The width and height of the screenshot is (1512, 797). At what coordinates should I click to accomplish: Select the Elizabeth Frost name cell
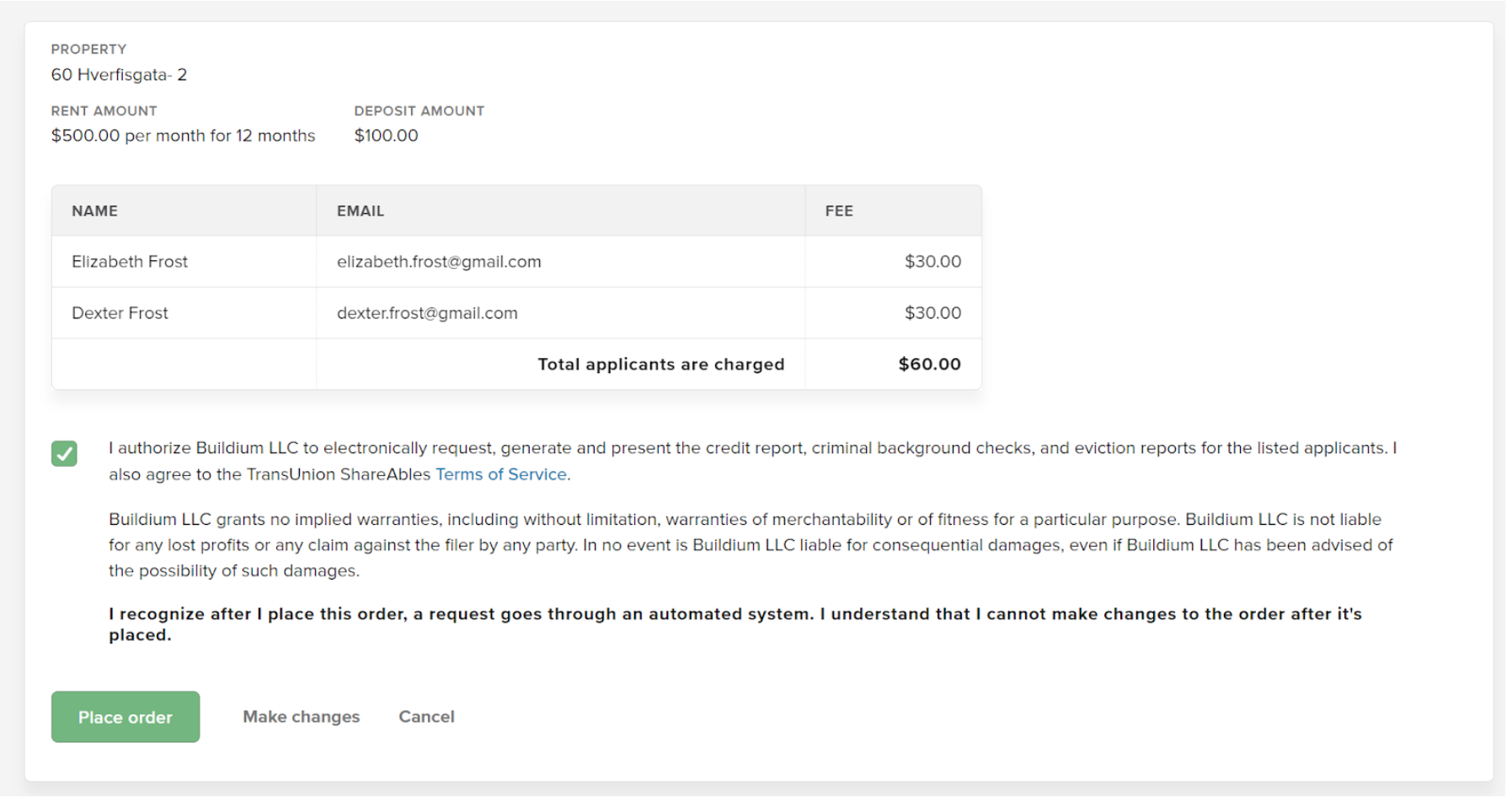coord(130,262)
